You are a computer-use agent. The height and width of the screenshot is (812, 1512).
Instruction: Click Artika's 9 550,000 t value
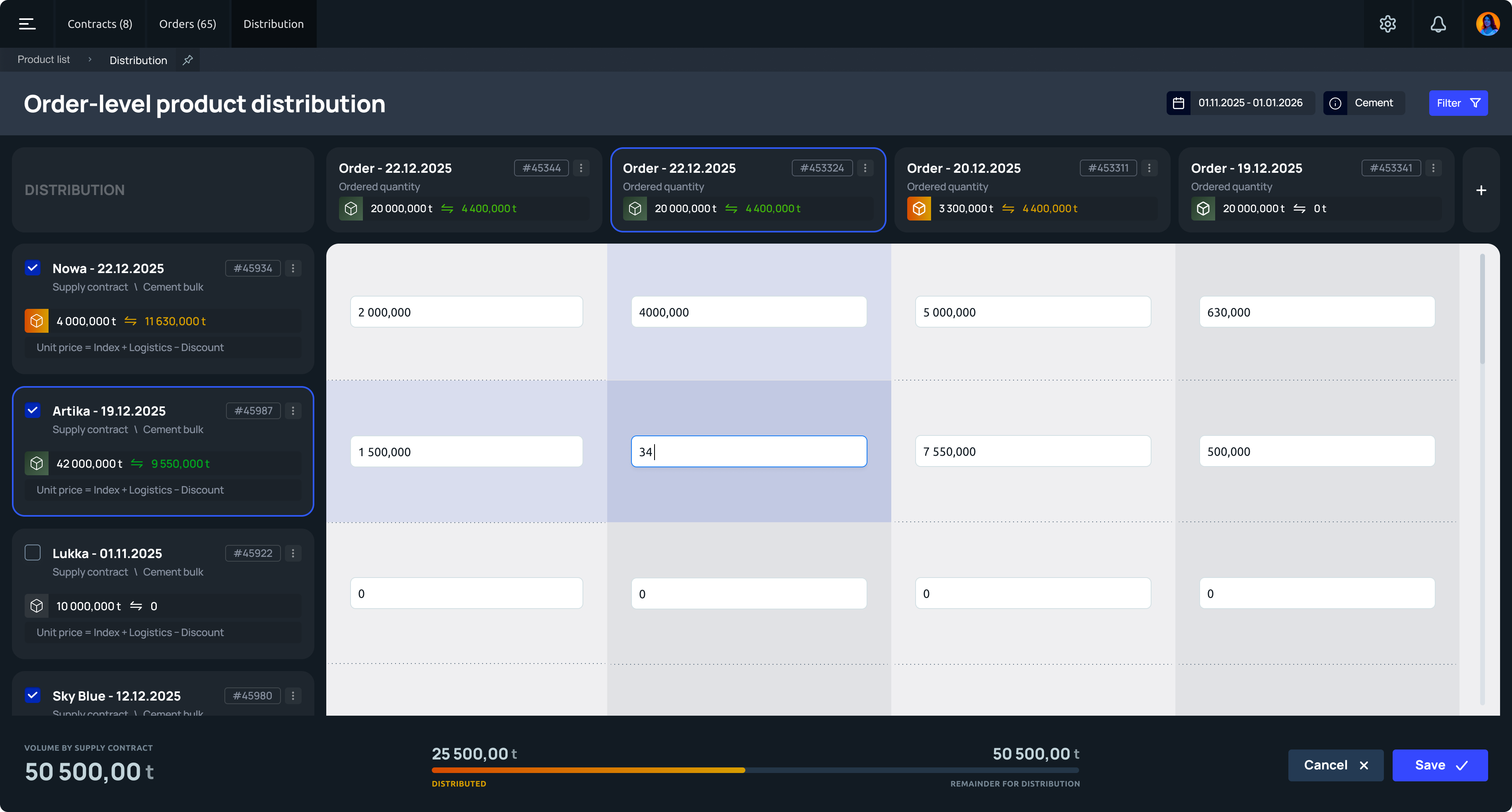(180, 464)
